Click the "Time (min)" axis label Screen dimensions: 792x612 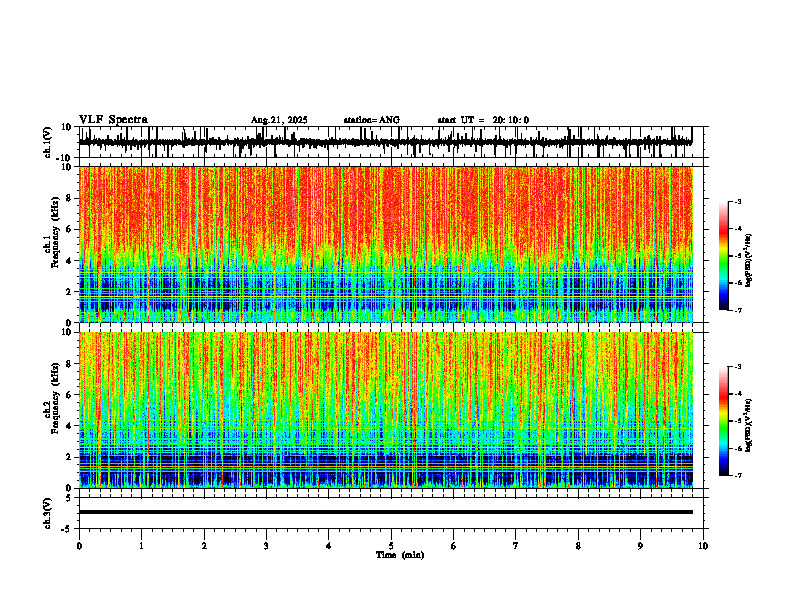pyautogui.click(x=400, y=555)
